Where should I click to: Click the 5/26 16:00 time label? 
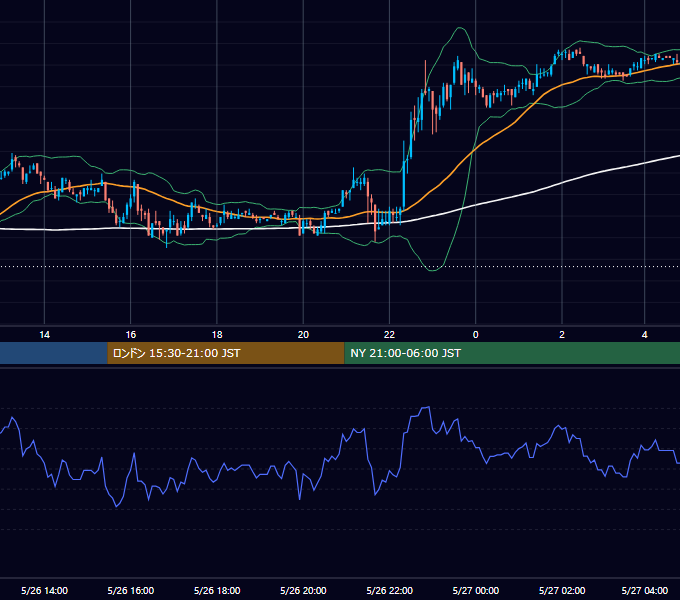(131, 590)
